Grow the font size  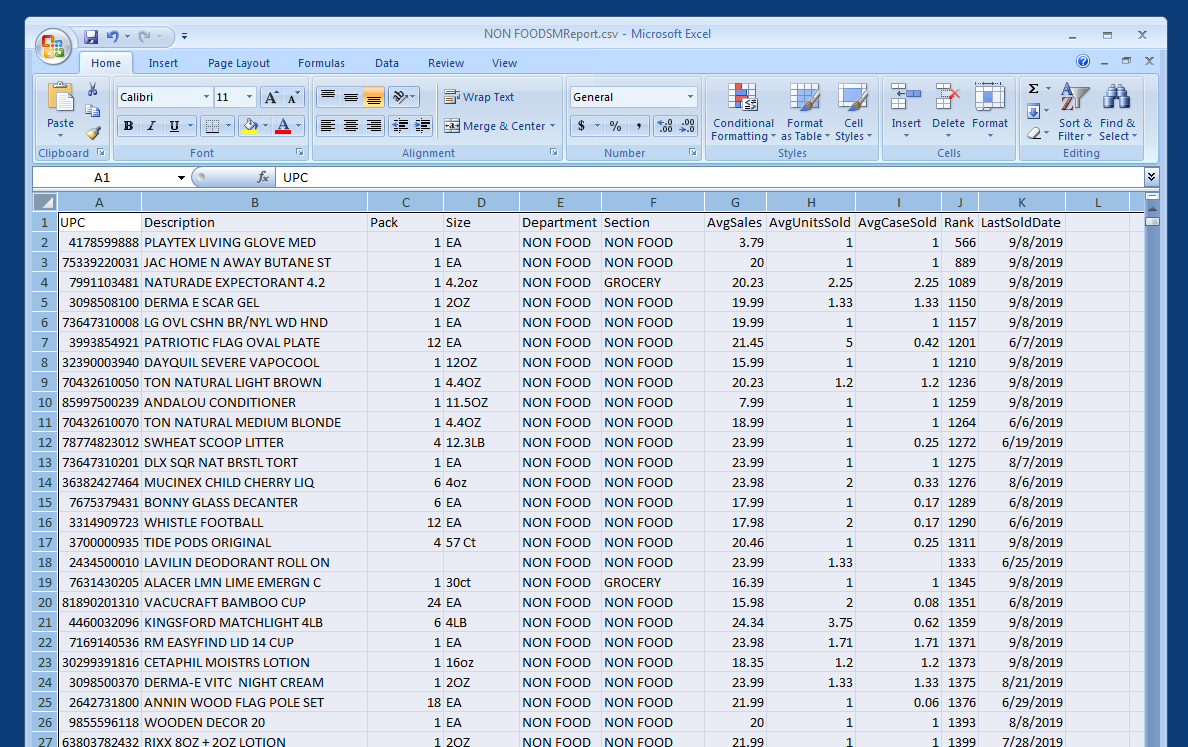[x=270, y=97]
